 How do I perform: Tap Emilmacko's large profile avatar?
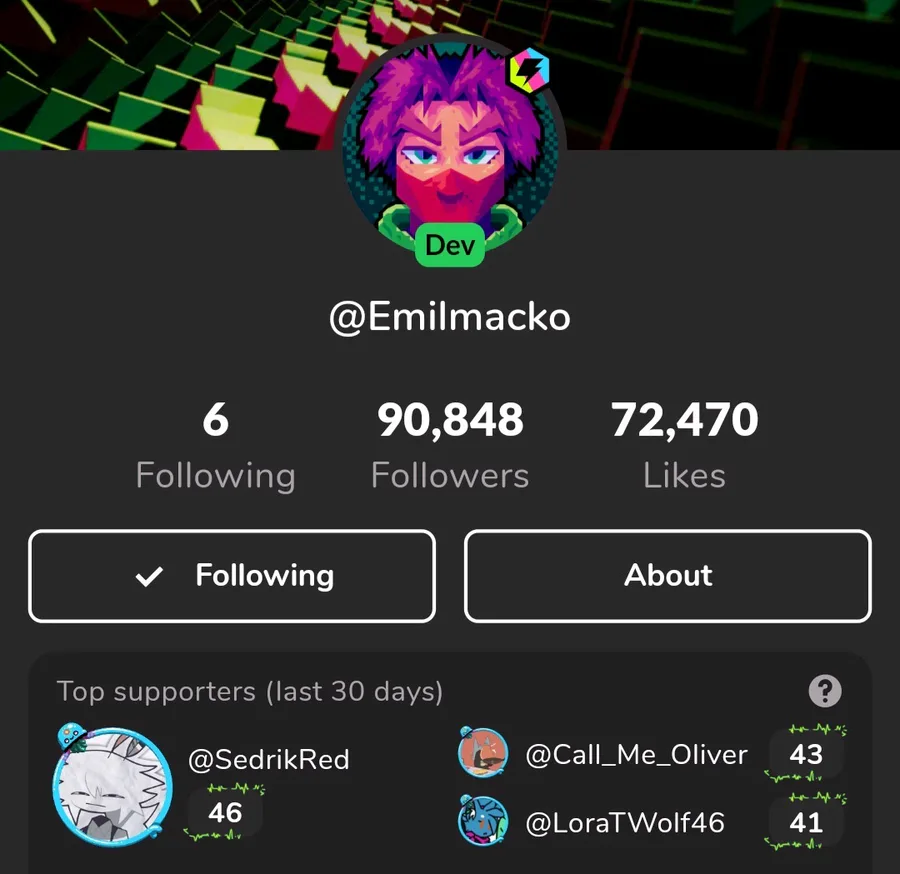point(450,150)
